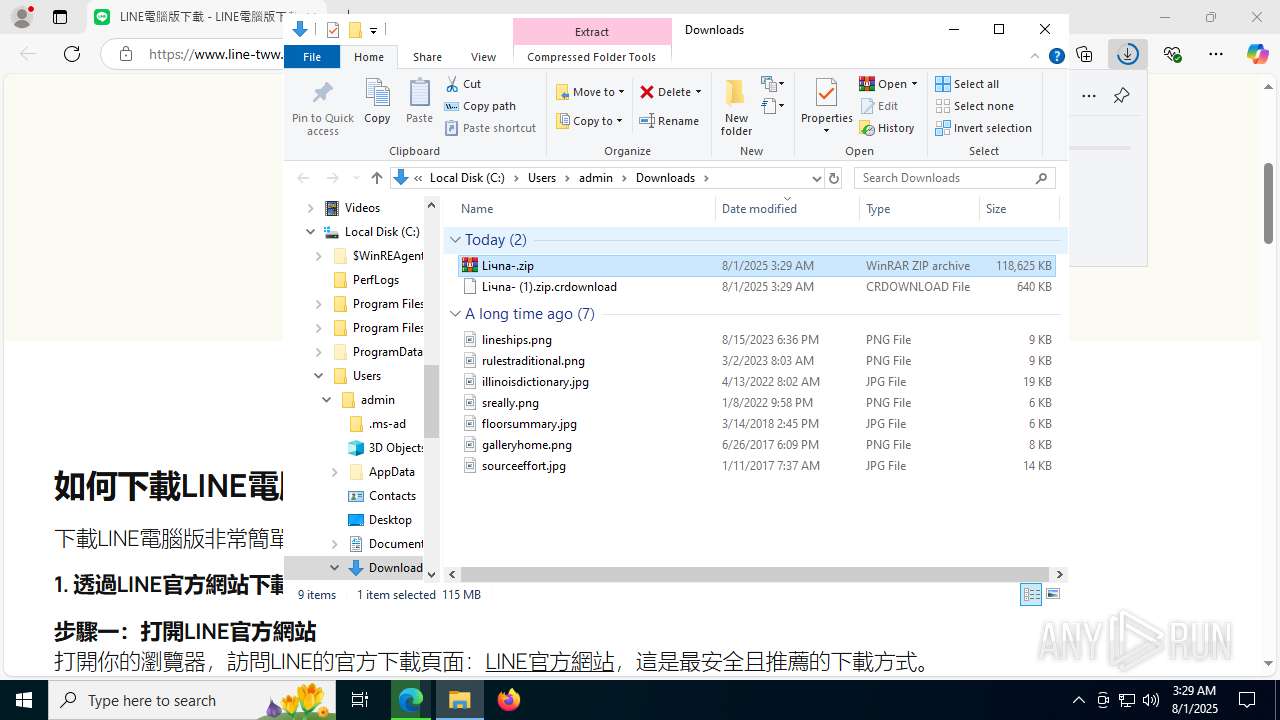Refresh the Edge browser page
1280x720 pixels.
(72, 54)
